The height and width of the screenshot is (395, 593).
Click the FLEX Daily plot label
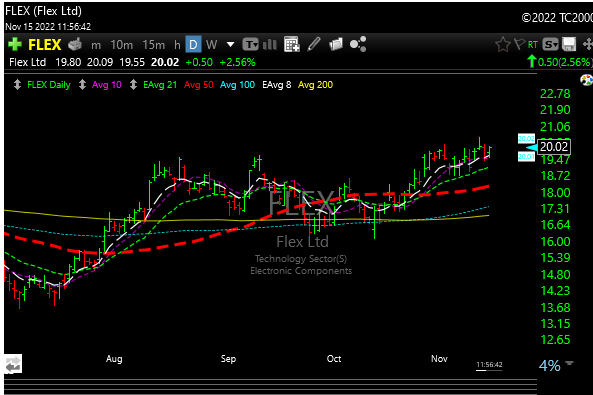pos(49,85)
